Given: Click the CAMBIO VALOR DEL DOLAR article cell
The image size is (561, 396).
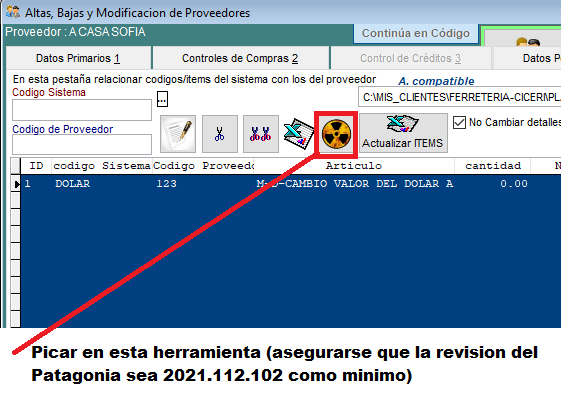Looking at the screenshot, I should 354,184.
